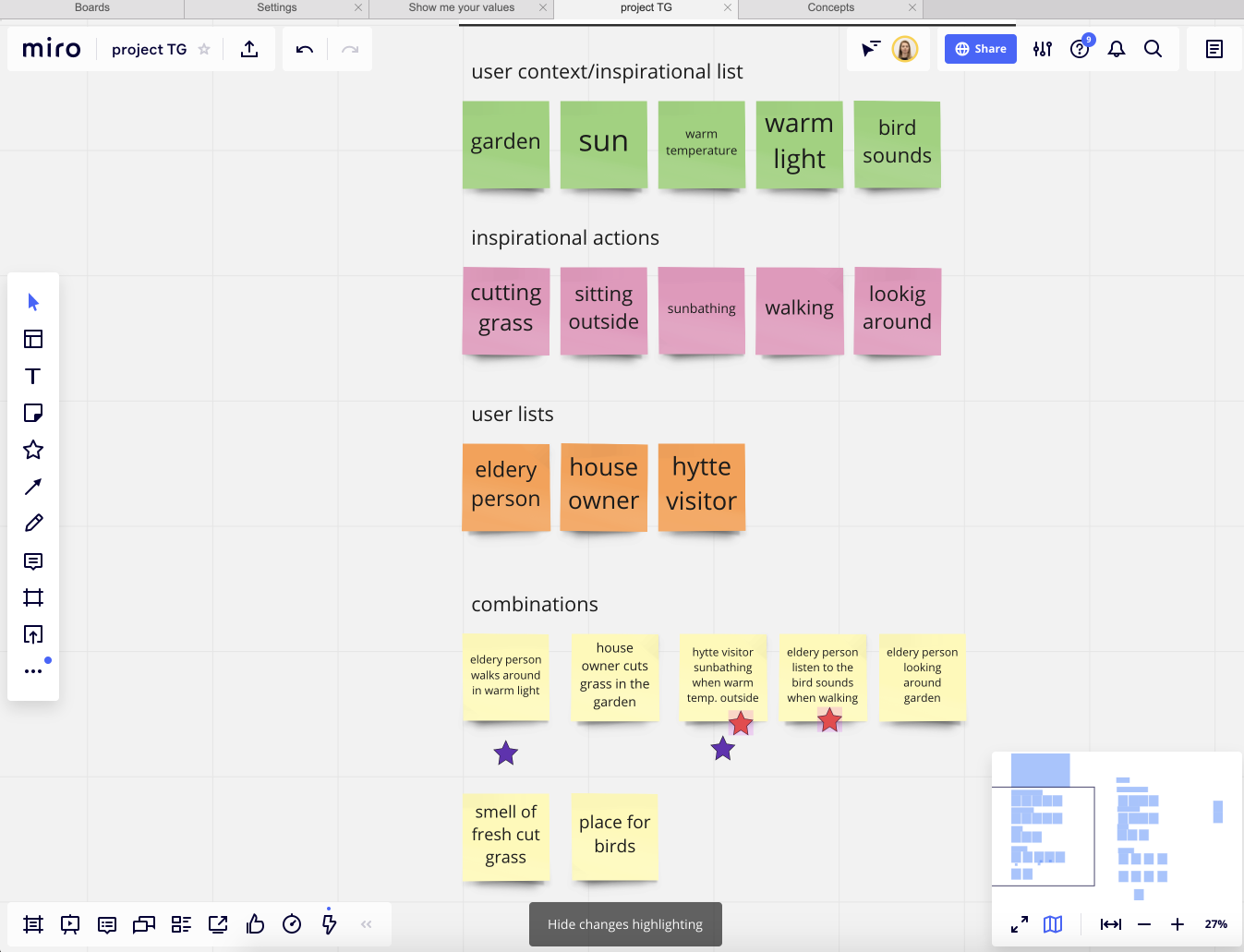
Task: Zoom in with the plus button
Action: (x=1178, y=924)
